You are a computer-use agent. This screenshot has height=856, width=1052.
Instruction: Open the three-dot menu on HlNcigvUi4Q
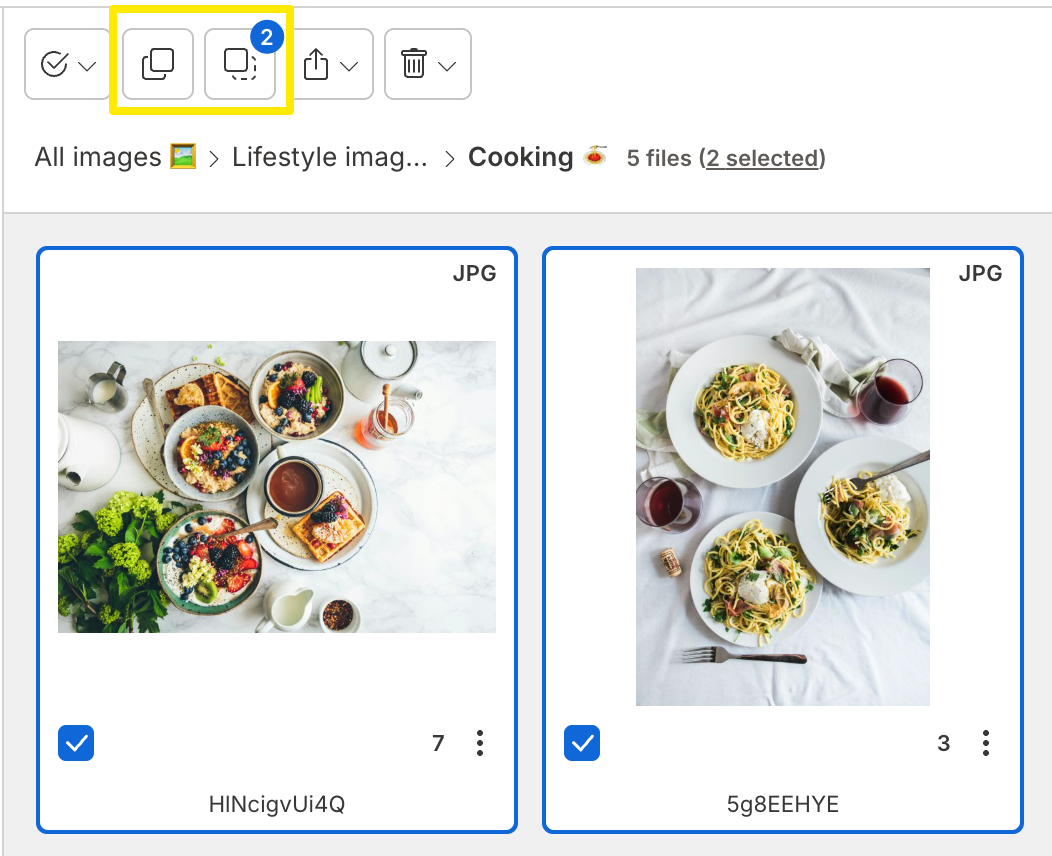[480, 743]
